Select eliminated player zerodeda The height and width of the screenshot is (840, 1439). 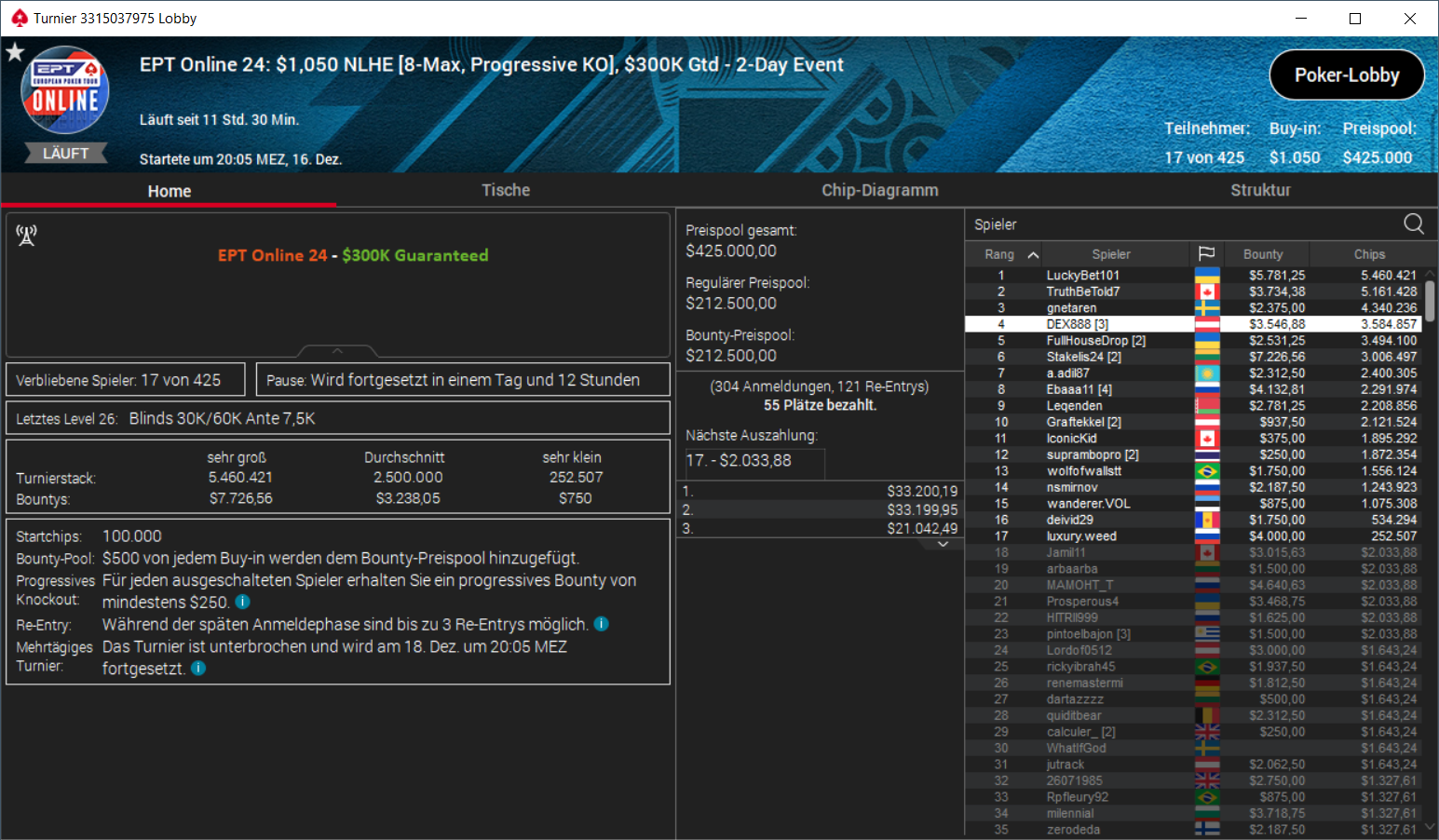tap(1194, 830)
